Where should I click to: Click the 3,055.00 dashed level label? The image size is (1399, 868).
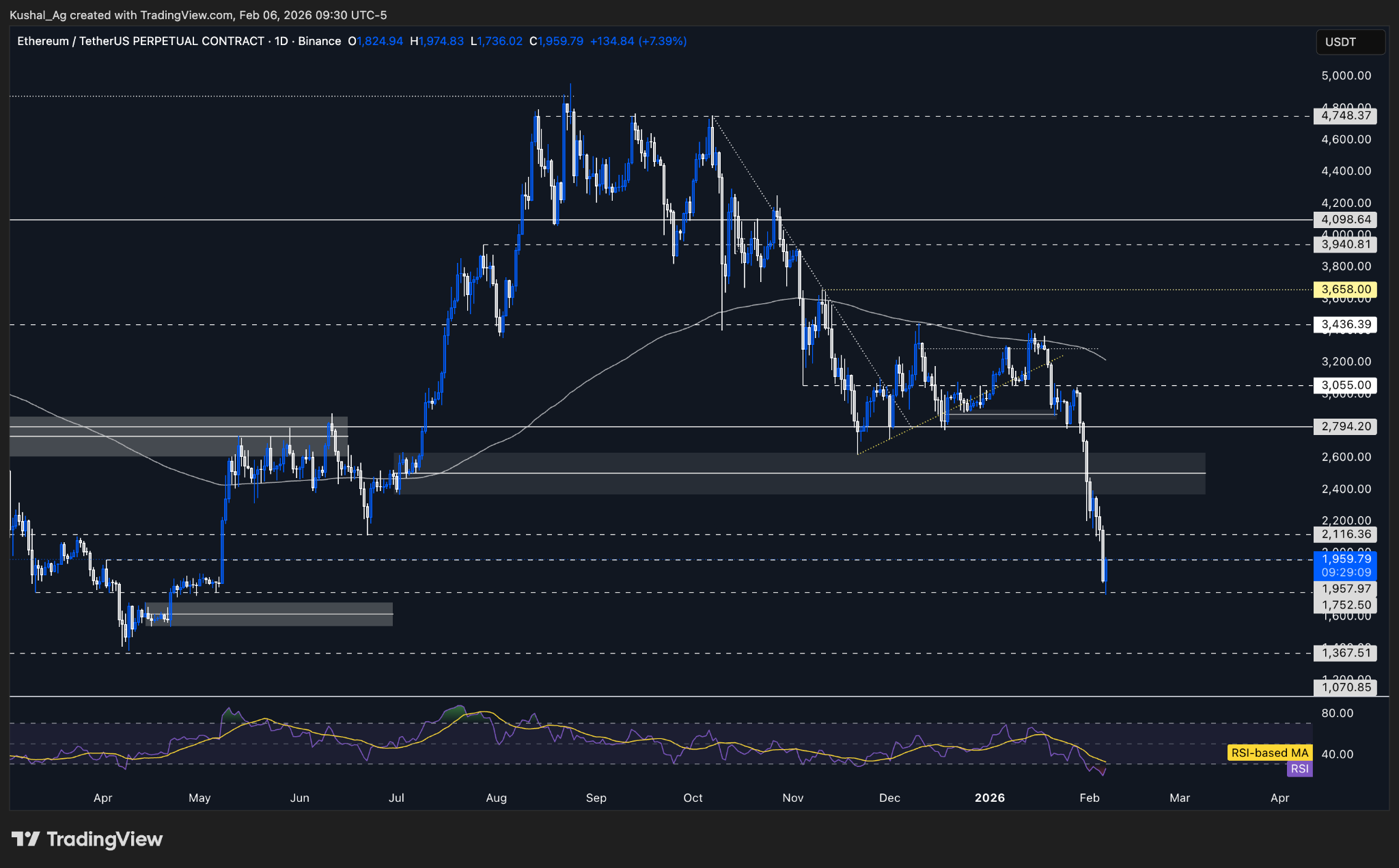point(1345,385)
